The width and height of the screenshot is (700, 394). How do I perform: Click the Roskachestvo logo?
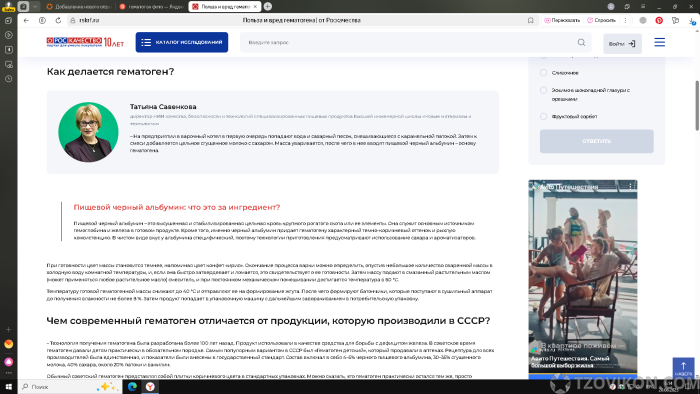(x=85, y=42)
